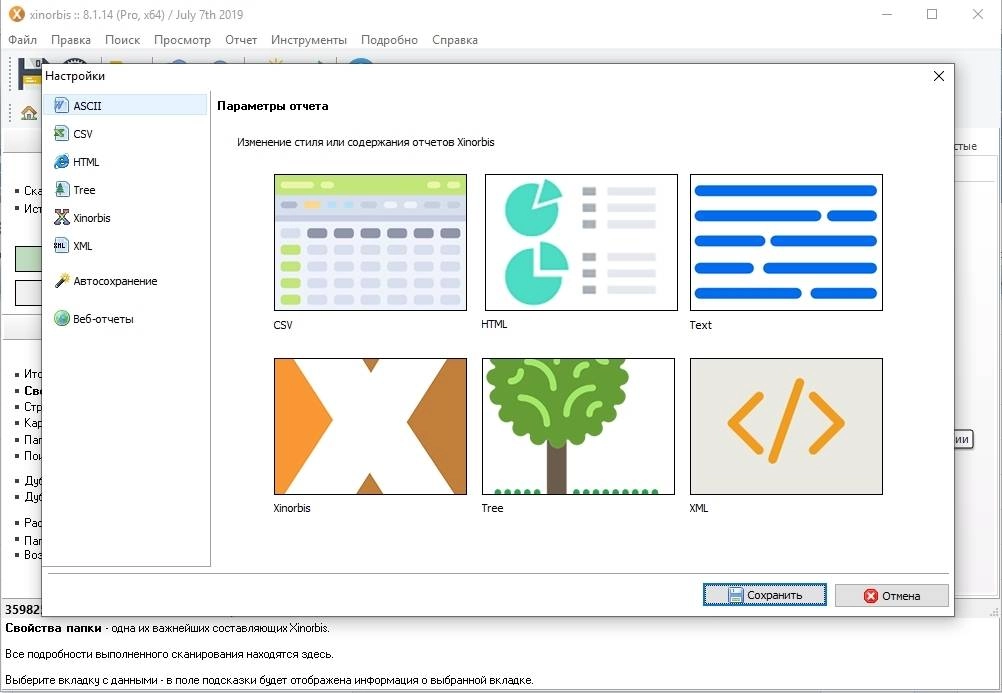
Task: Click the HTML globe icon in the sidebar
Action: click(x=61, y=162)
